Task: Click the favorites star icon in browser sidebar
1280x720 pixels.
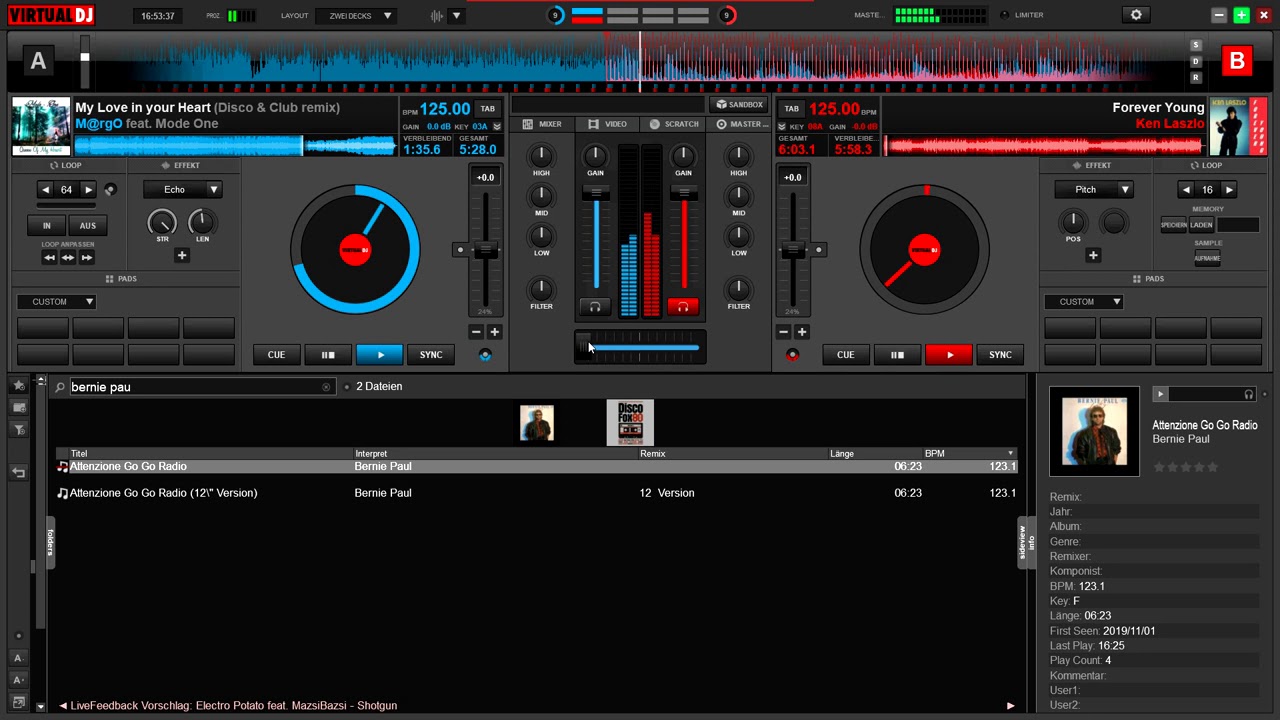Action: point(18,385)
